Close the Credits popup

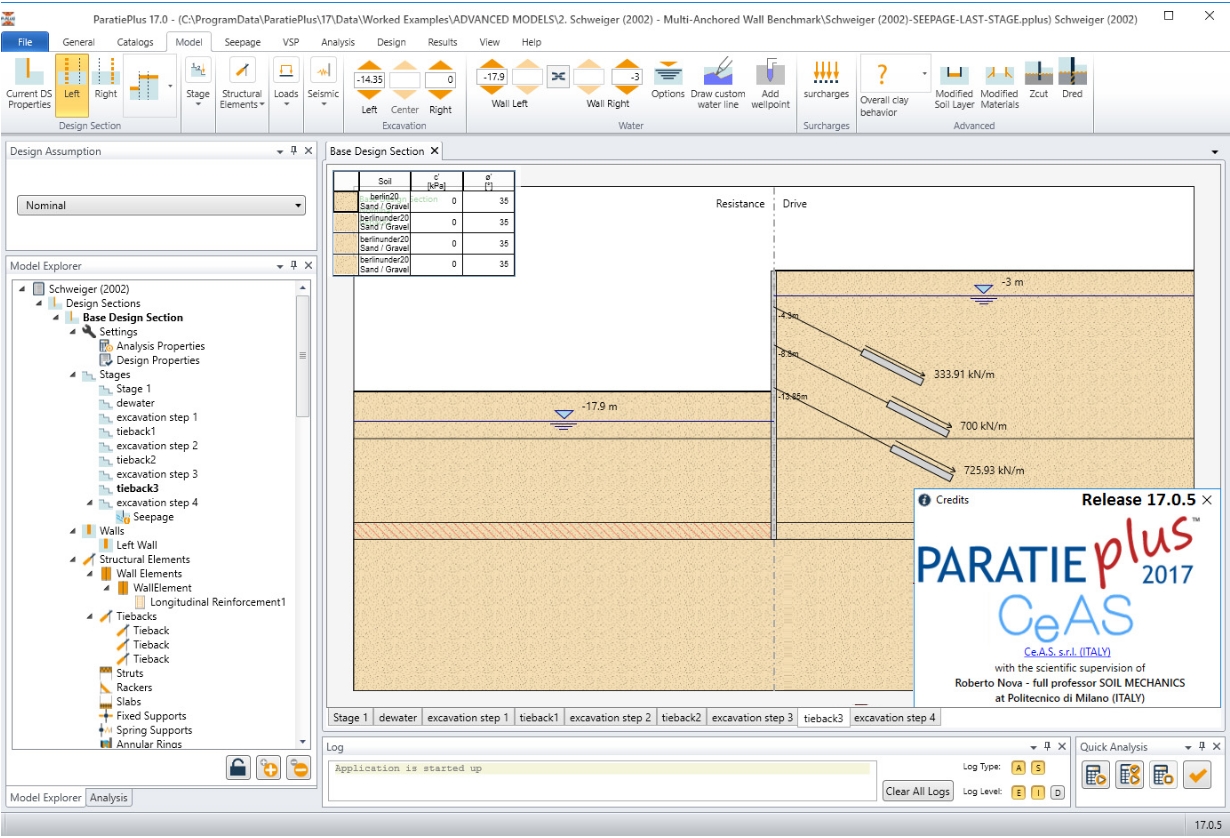click(1207, 500)
